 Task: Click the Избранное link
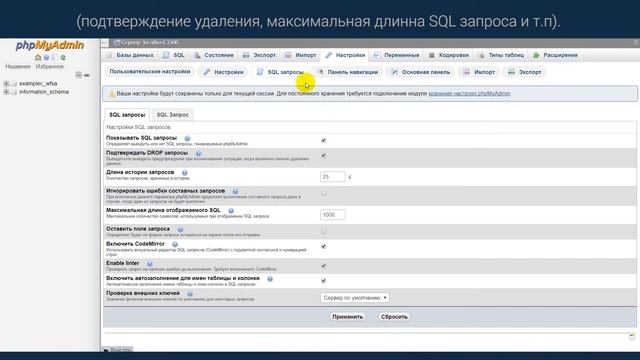49,67
